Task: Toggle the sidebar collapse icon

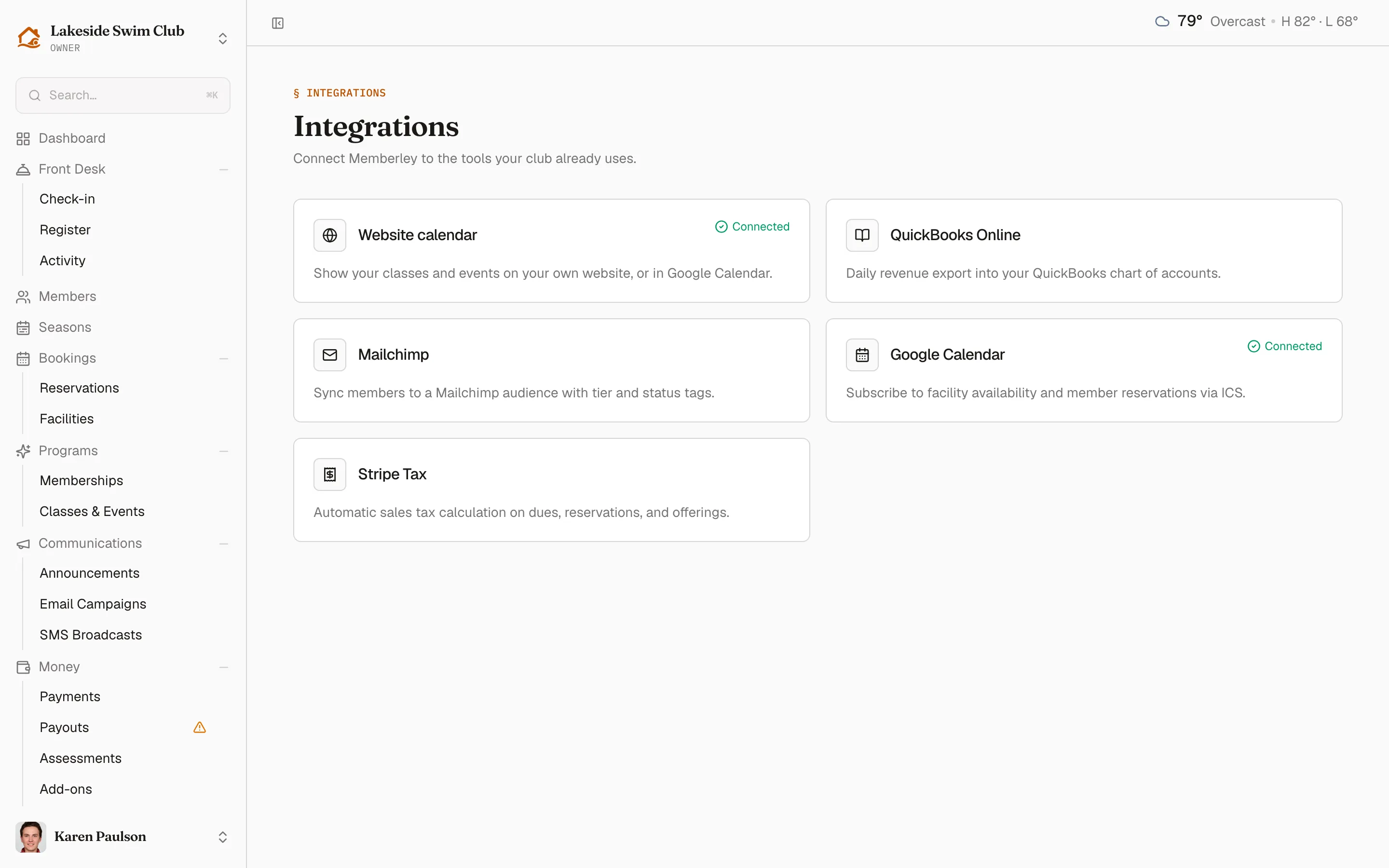Action: [x=278, y=23]
